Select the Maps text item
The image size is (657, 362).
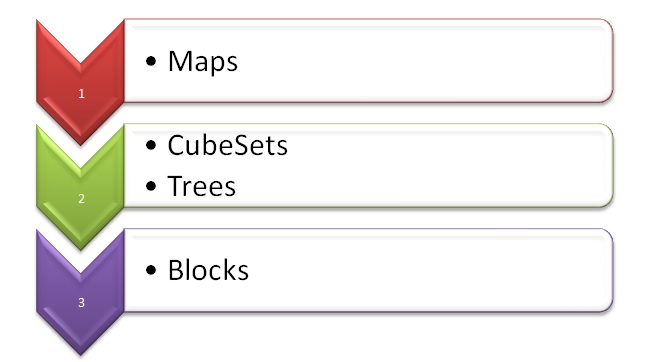[203, 62]
